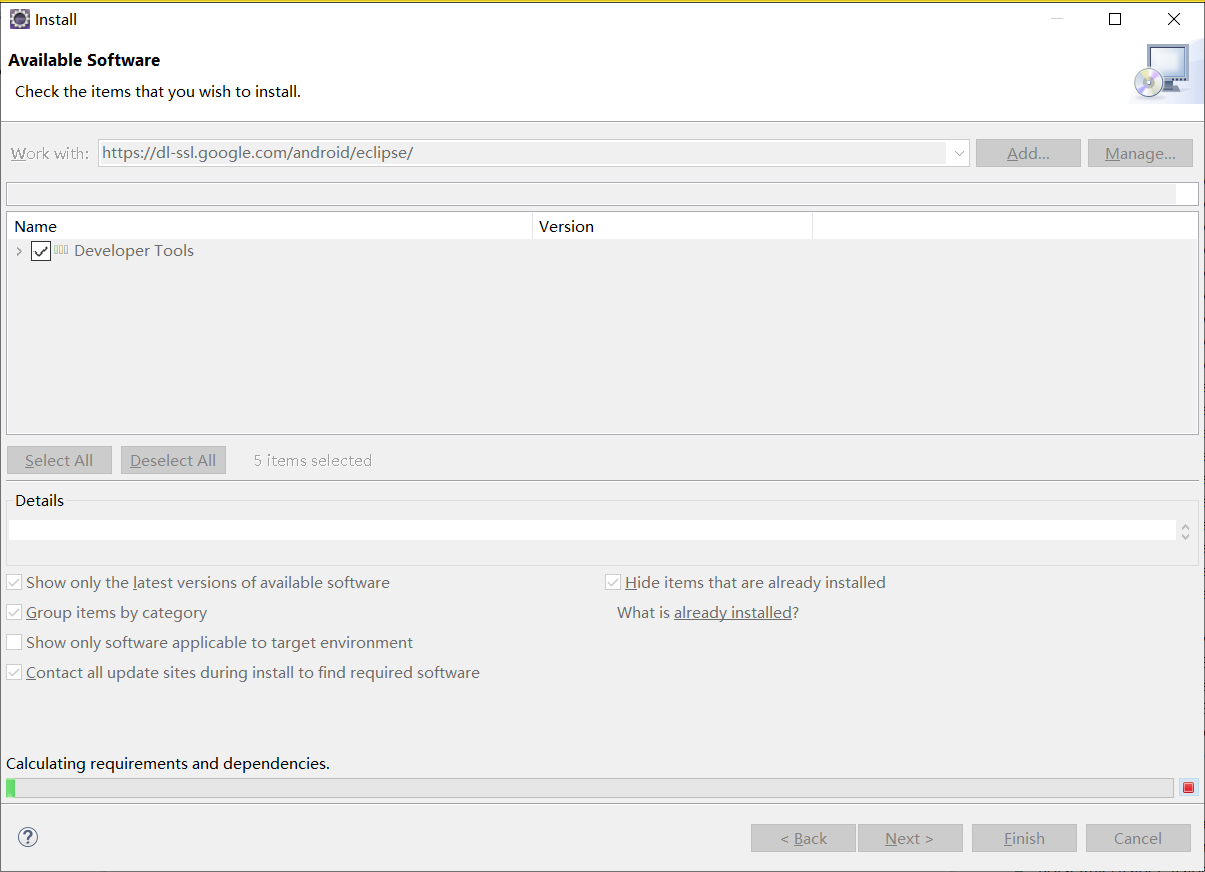Toggle Hide items that are already installed
Image resolution: width=1205 pixels, height=872 pixels.
pyautogui.click(x=613, y=582)
